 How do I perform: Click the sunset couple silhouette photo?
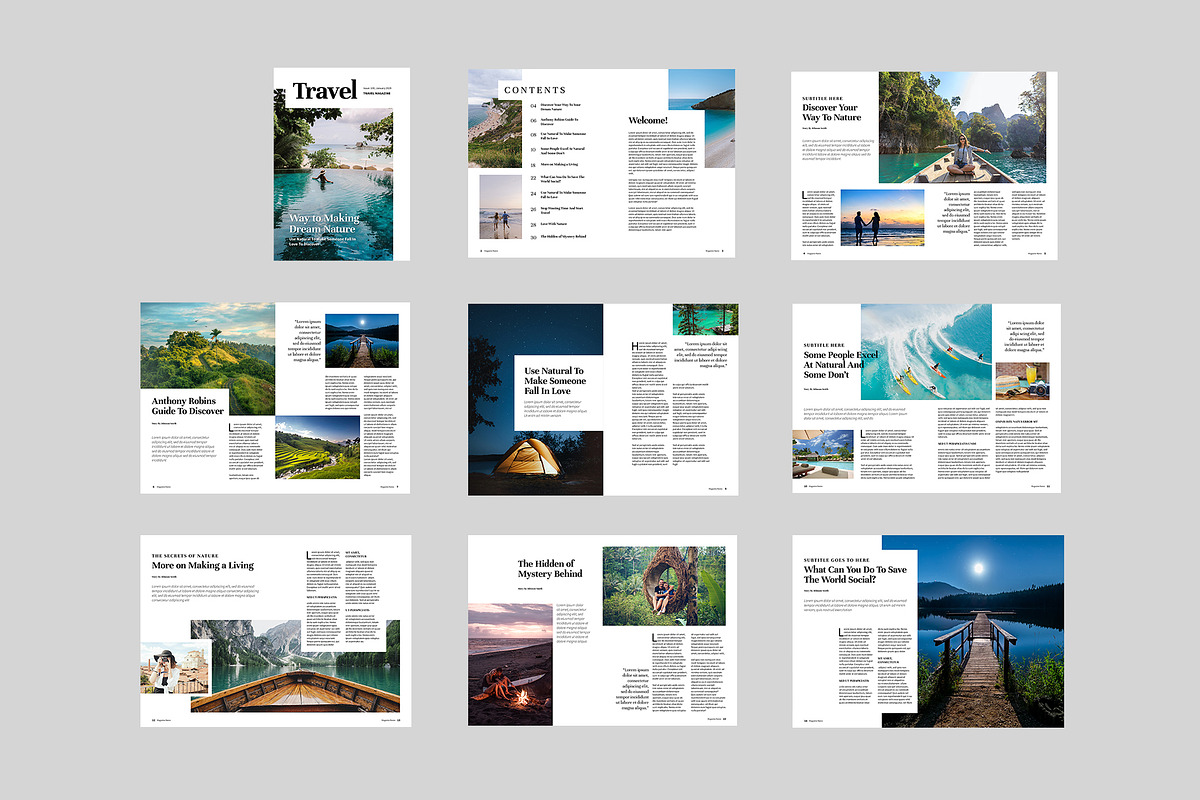(882, 217)
